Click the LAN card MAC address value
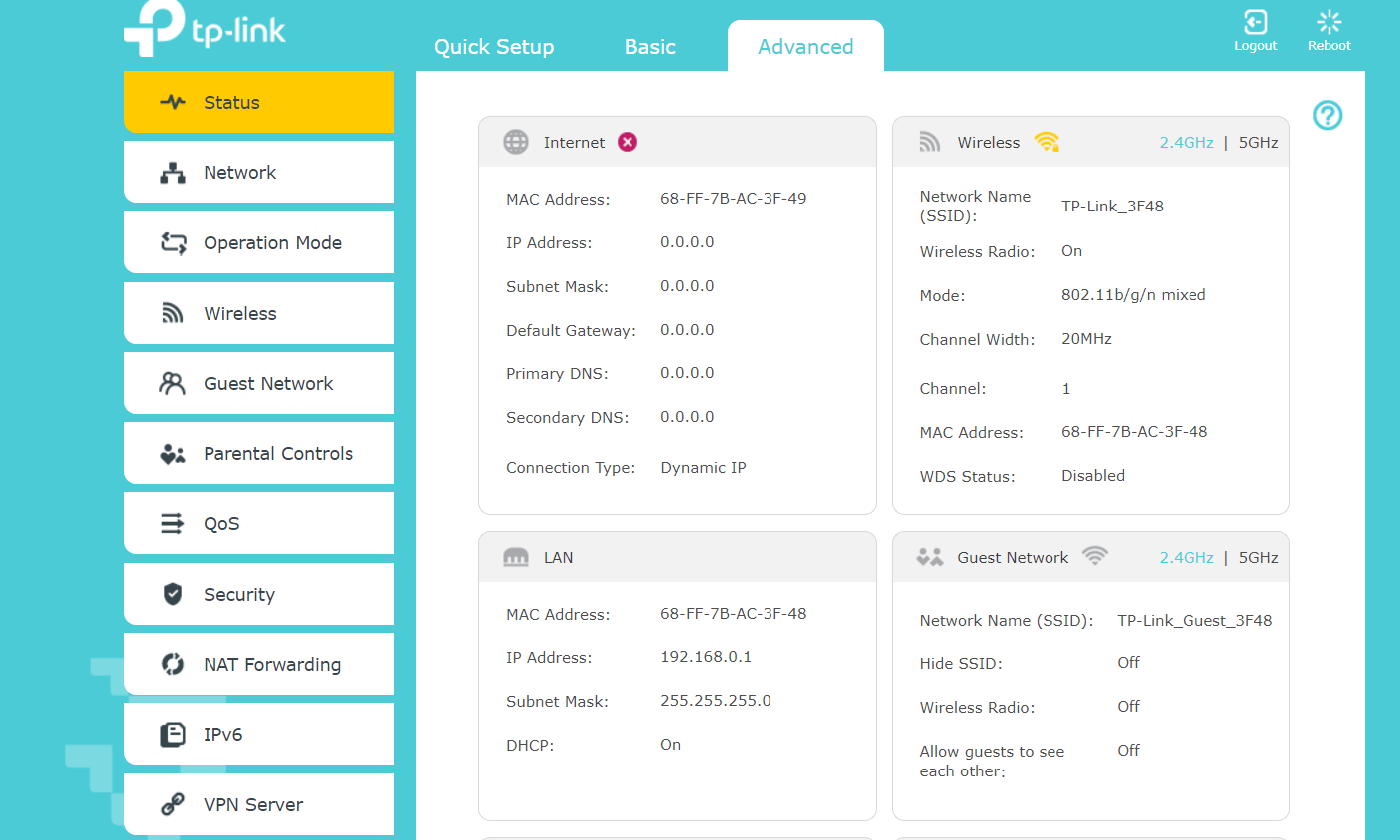The image size is (1400, 840). coord(734,614)
